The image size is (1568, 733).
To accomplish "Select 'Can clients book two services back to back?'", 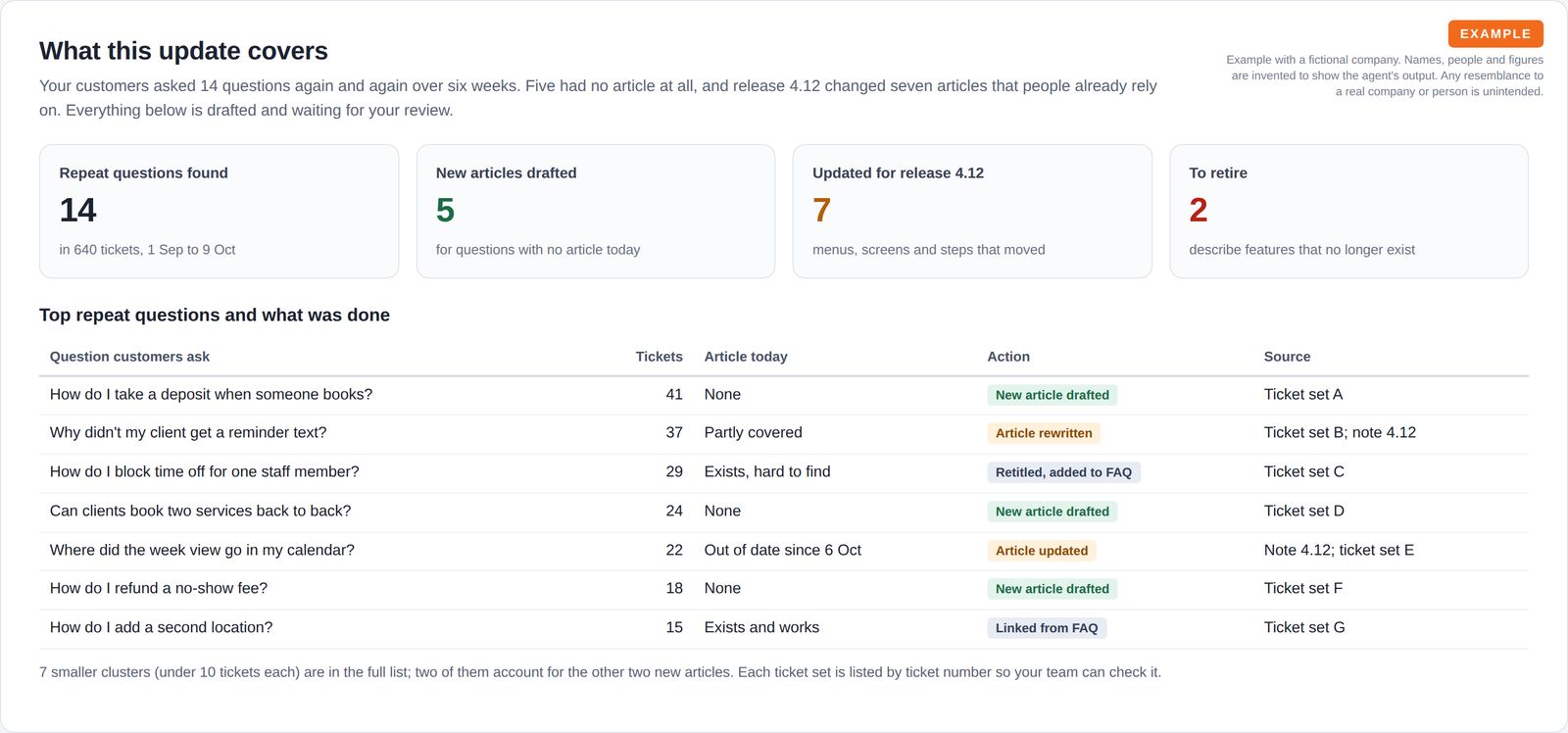I will 200,511.
